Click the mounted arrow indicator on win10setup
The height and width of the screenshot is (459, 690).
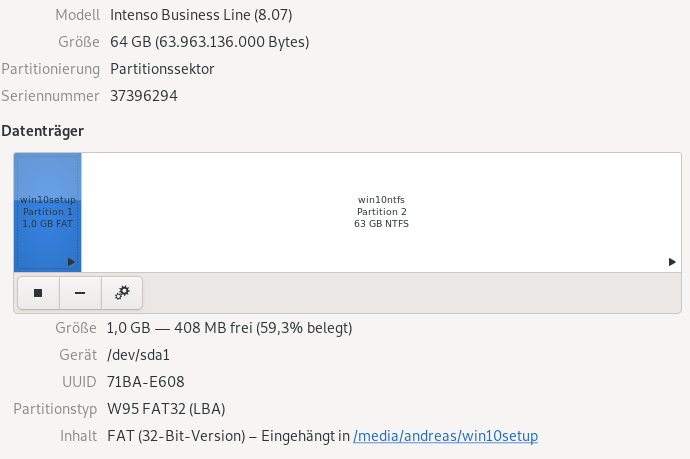pos(71,262)
